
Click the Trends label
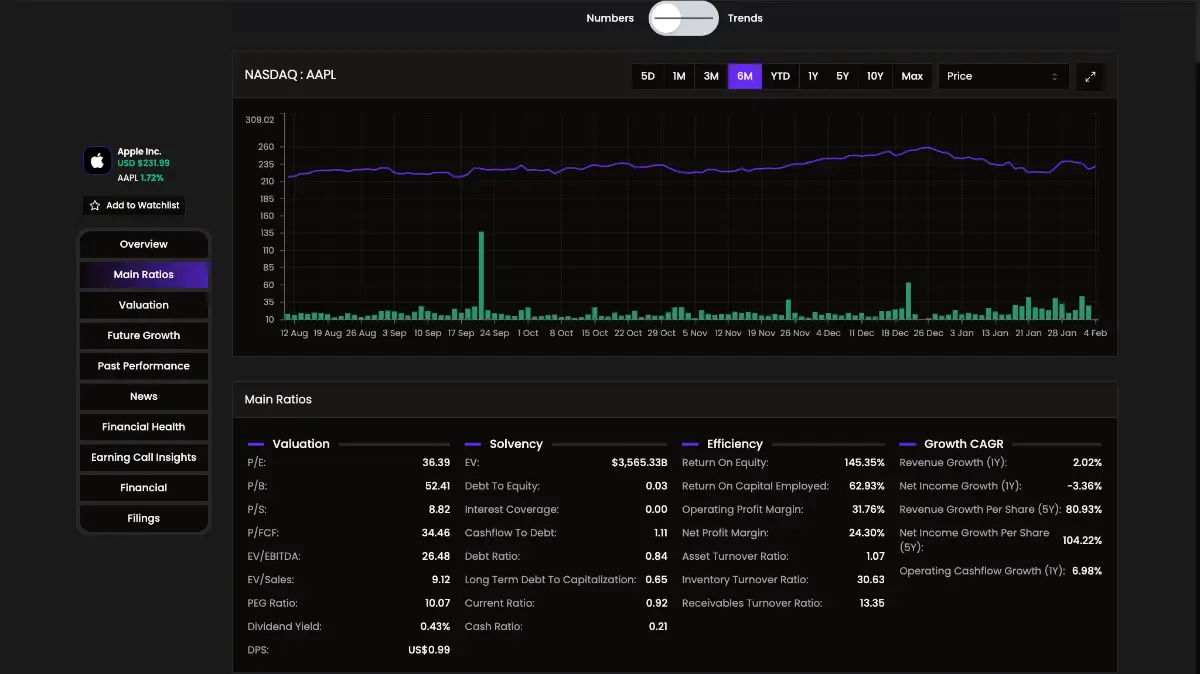[x=745, y=18]
